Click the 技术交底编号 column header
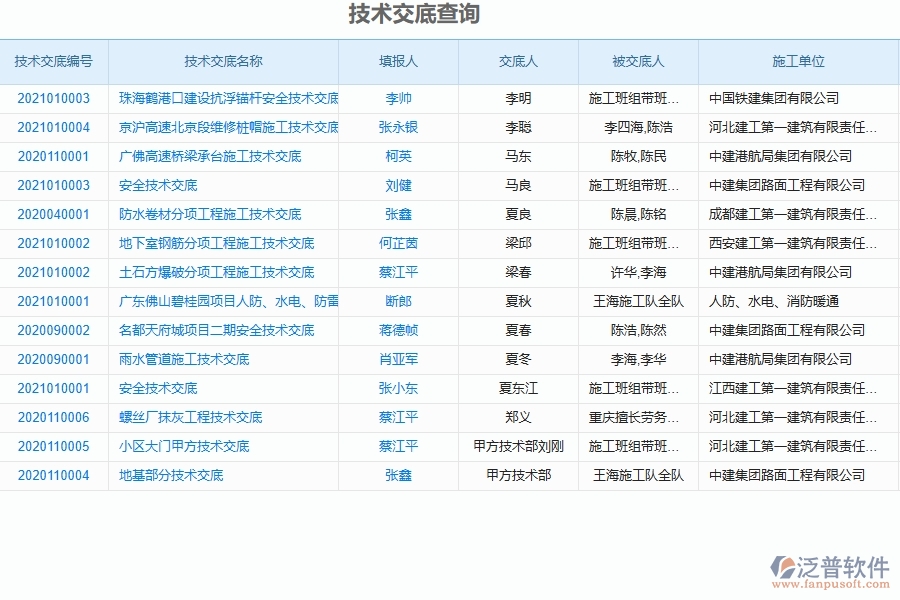Screen dimensions: 900x600 click(x=53, y=61)
